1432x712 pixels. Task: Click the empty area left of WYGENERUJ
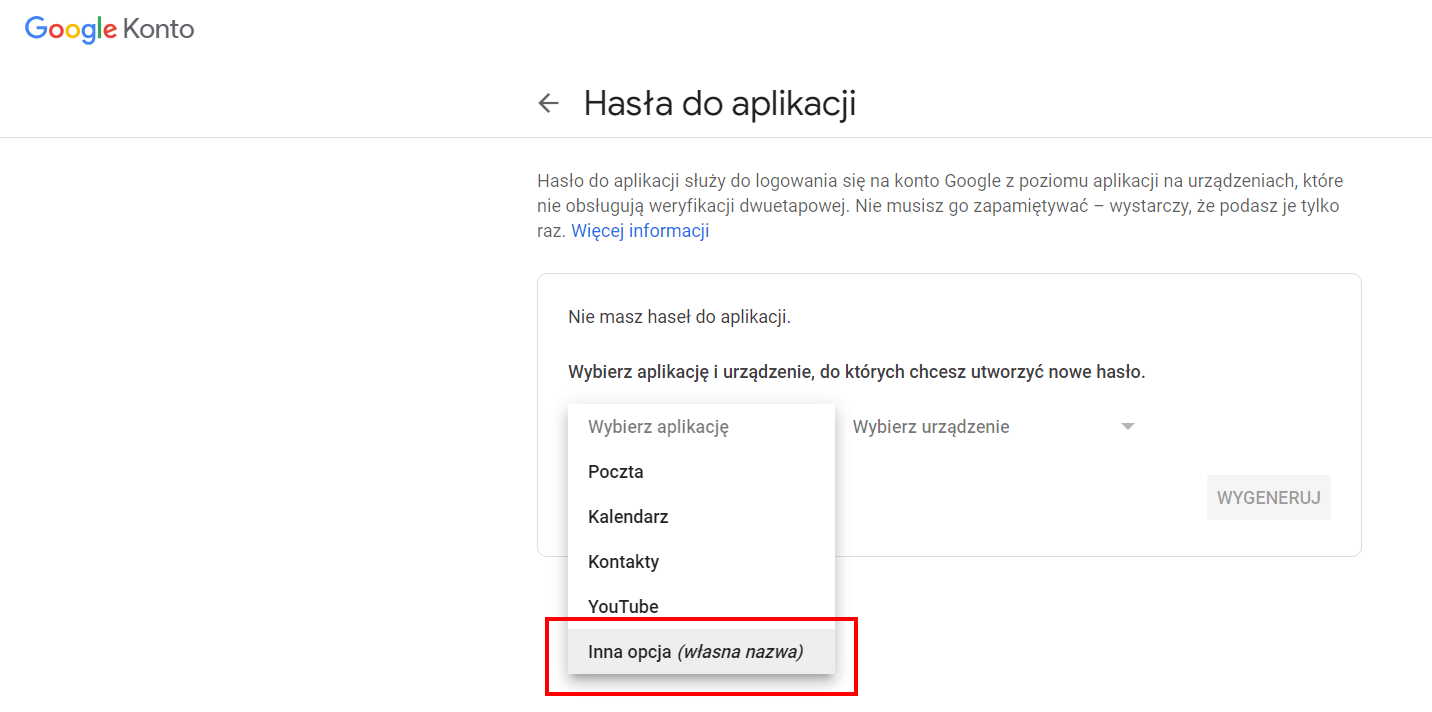coord(1020,497)
